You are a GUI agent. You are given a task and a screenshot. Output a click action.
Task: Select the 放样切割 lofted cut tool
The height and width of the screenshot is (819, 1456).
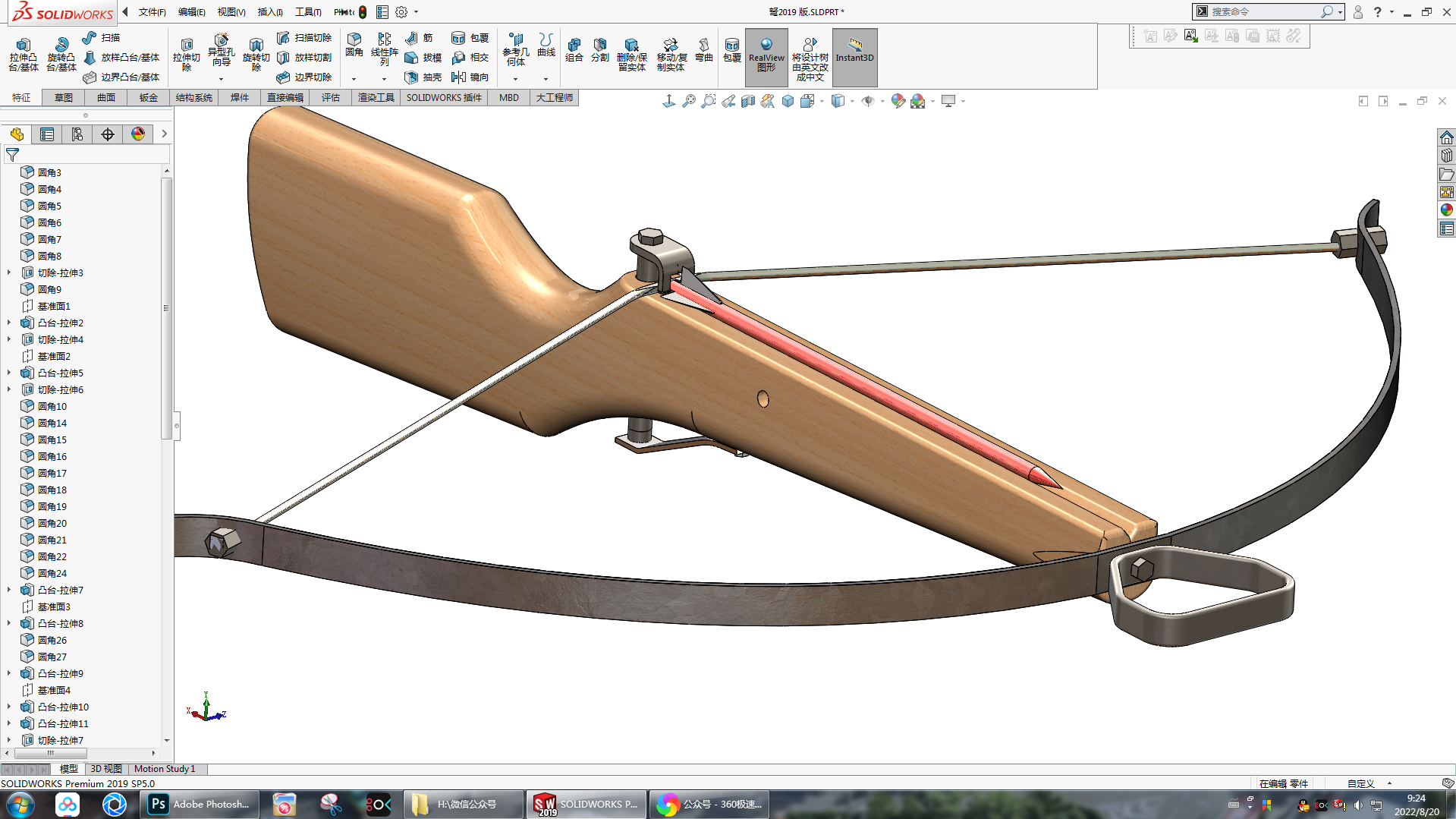[x=304, y=57]
